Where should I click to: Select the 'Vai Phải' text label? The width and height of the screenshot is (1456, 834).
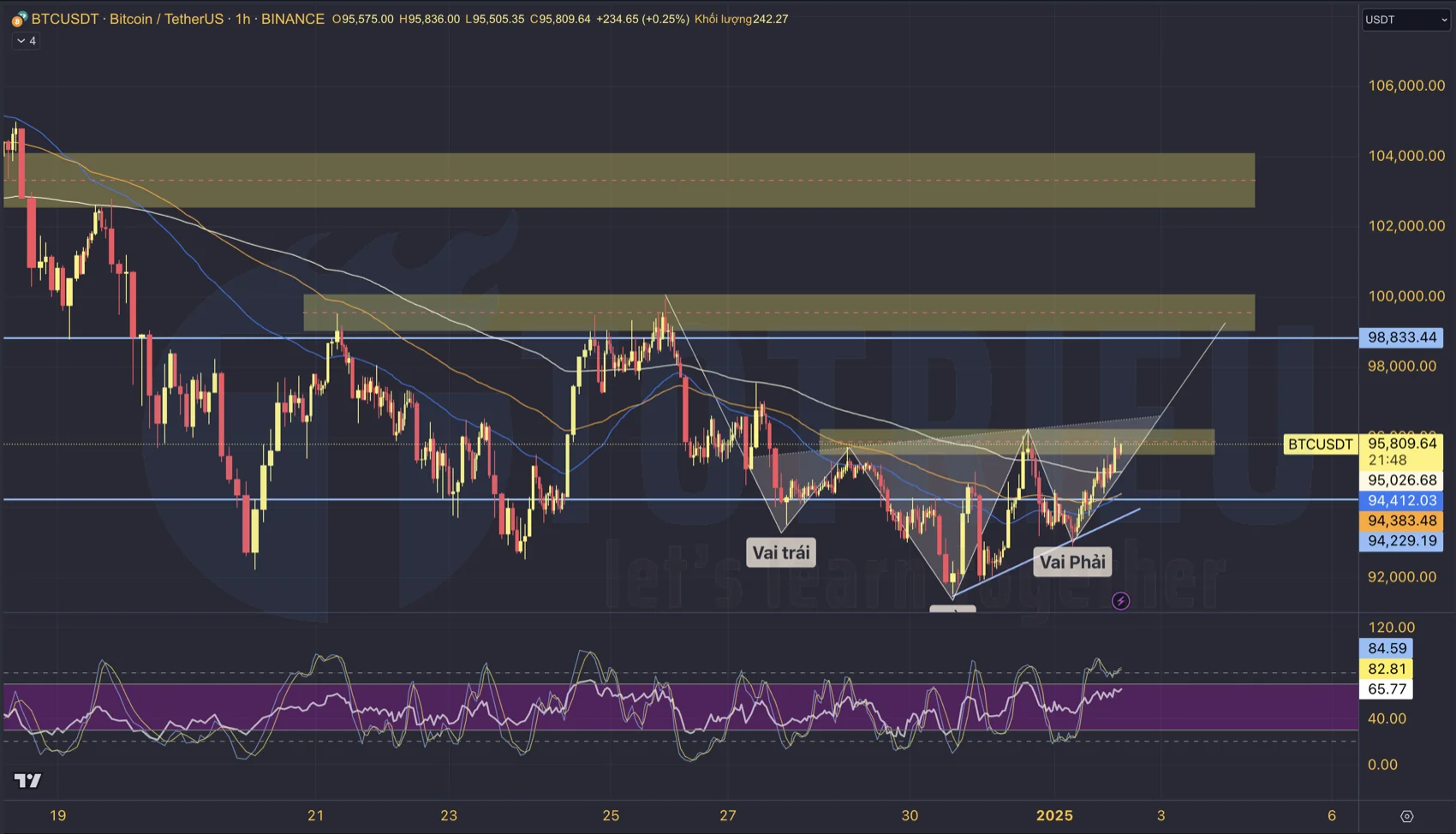1072,562
